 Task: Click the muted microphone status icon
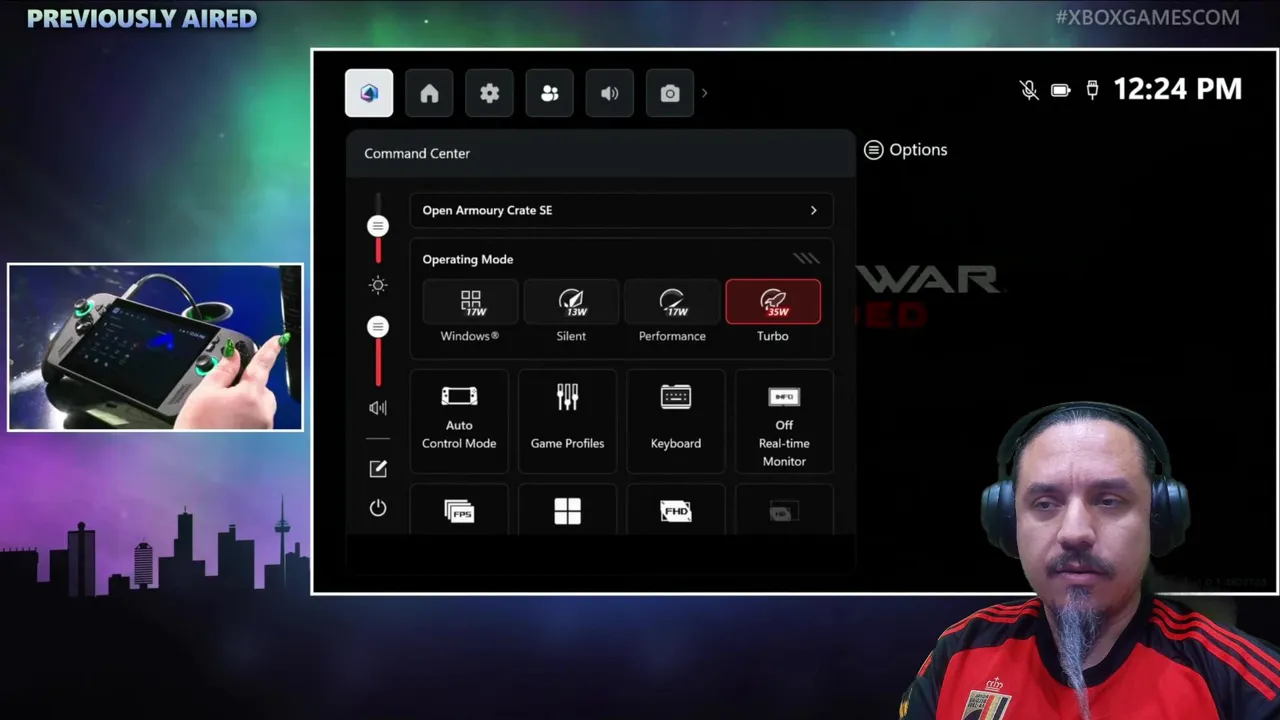(x=1029, y=90)
